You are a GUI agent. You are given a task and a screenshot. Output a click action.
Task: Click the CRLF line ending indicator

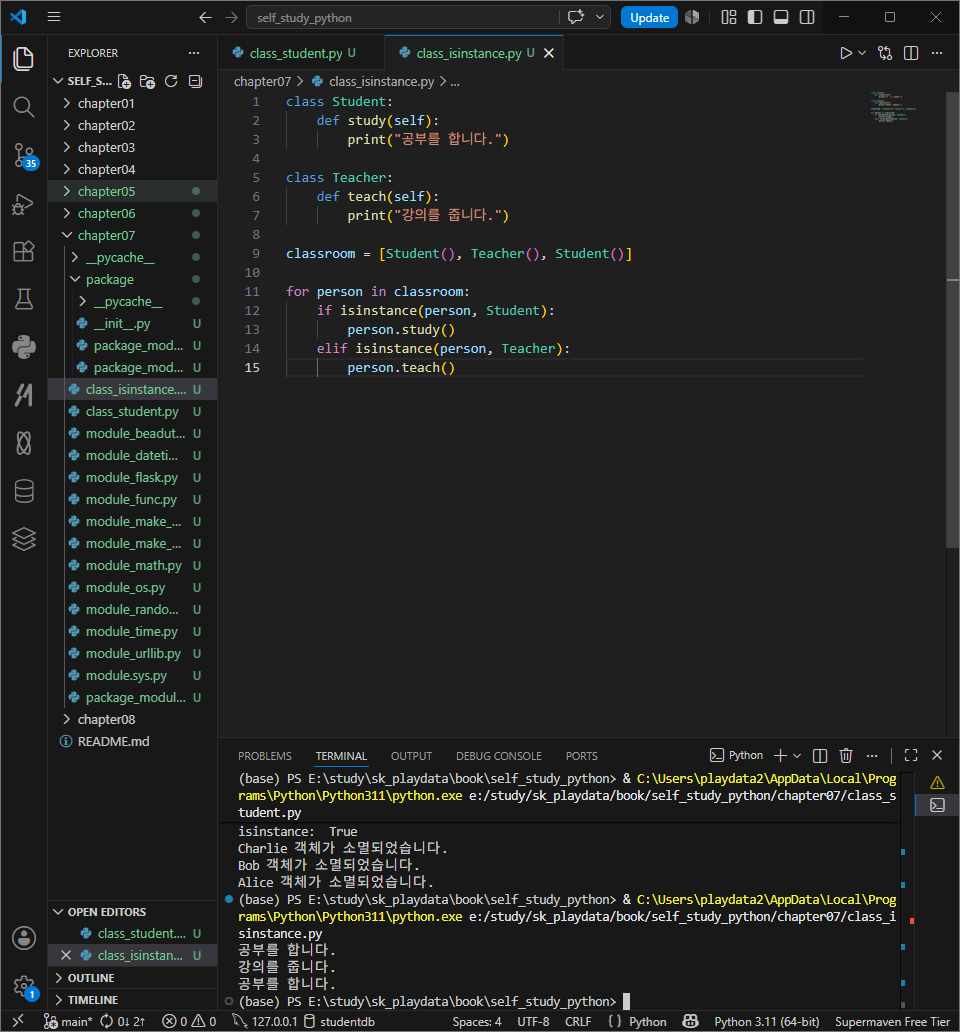pos(578,1021)
